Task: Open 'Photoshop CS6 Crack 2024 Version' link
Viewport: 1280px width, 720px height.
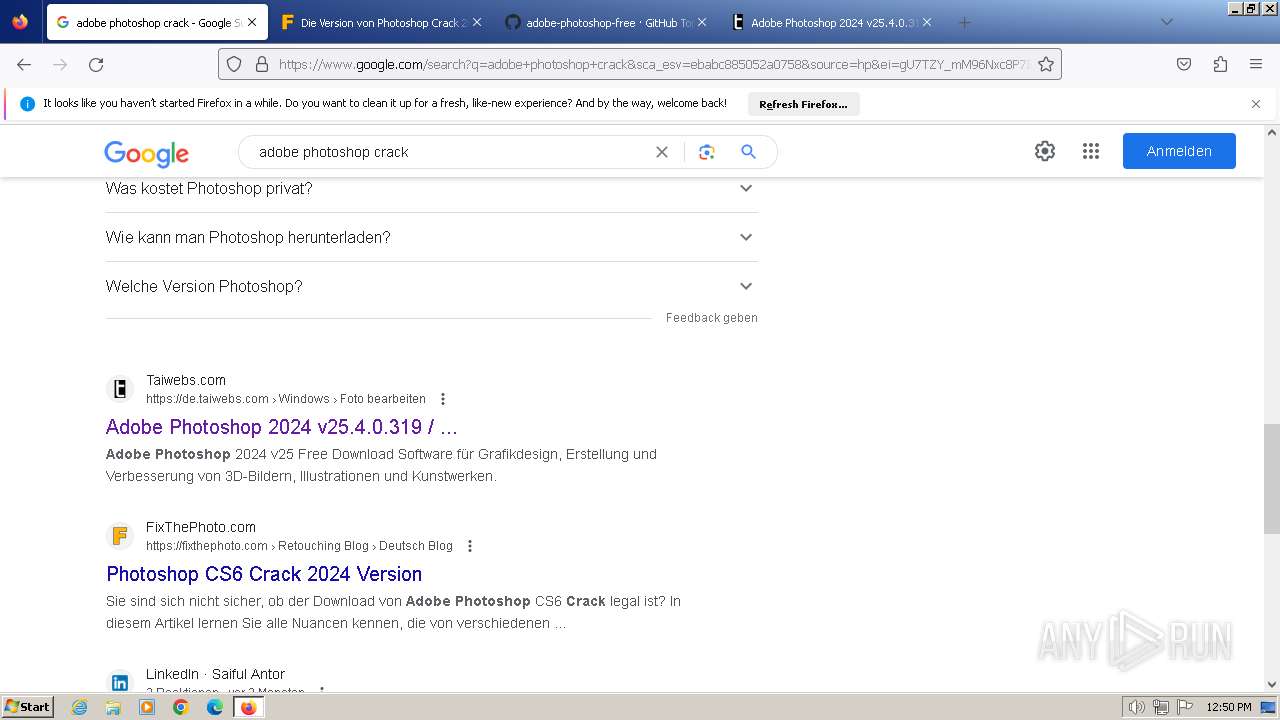Action: (x=264, y=574)
